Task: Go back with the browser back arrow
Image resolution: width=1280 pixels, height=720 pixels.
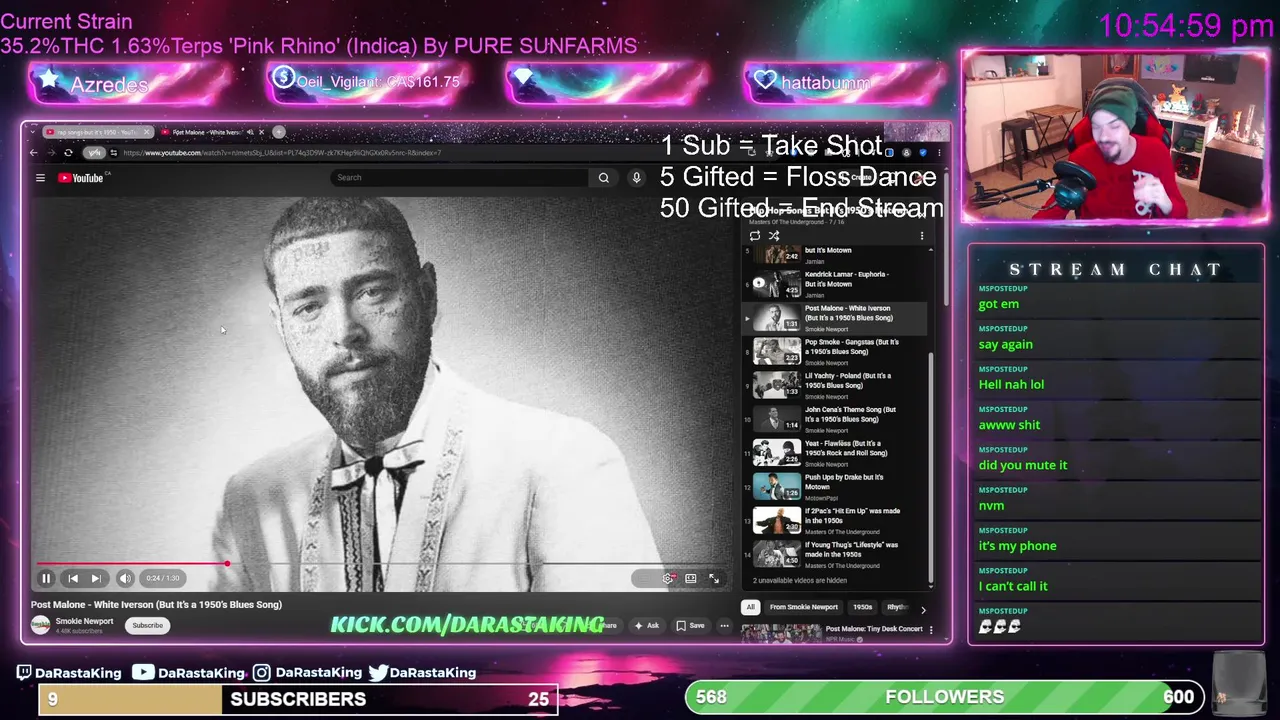Action: coord(33,153)
